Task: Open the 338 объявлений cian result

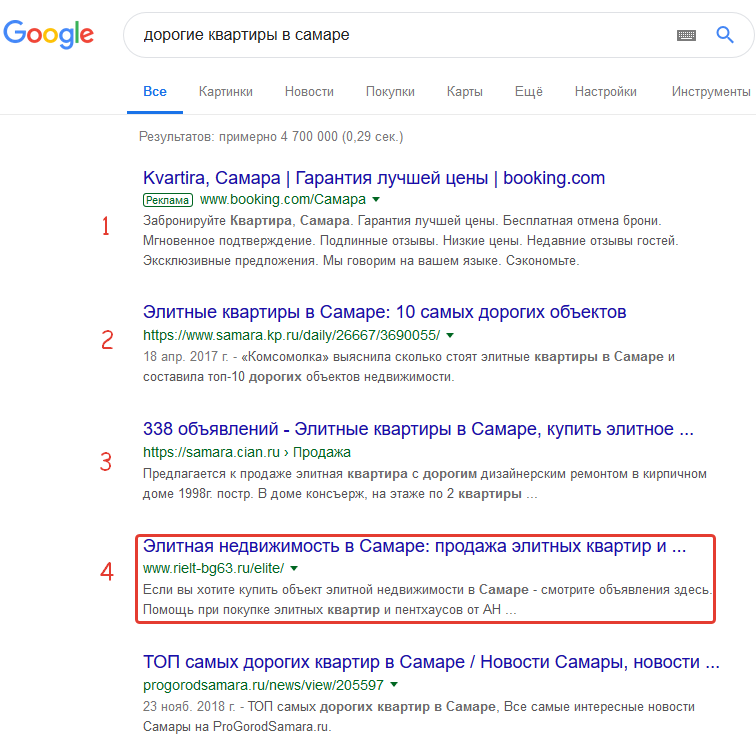Action: tap(418, 429)
